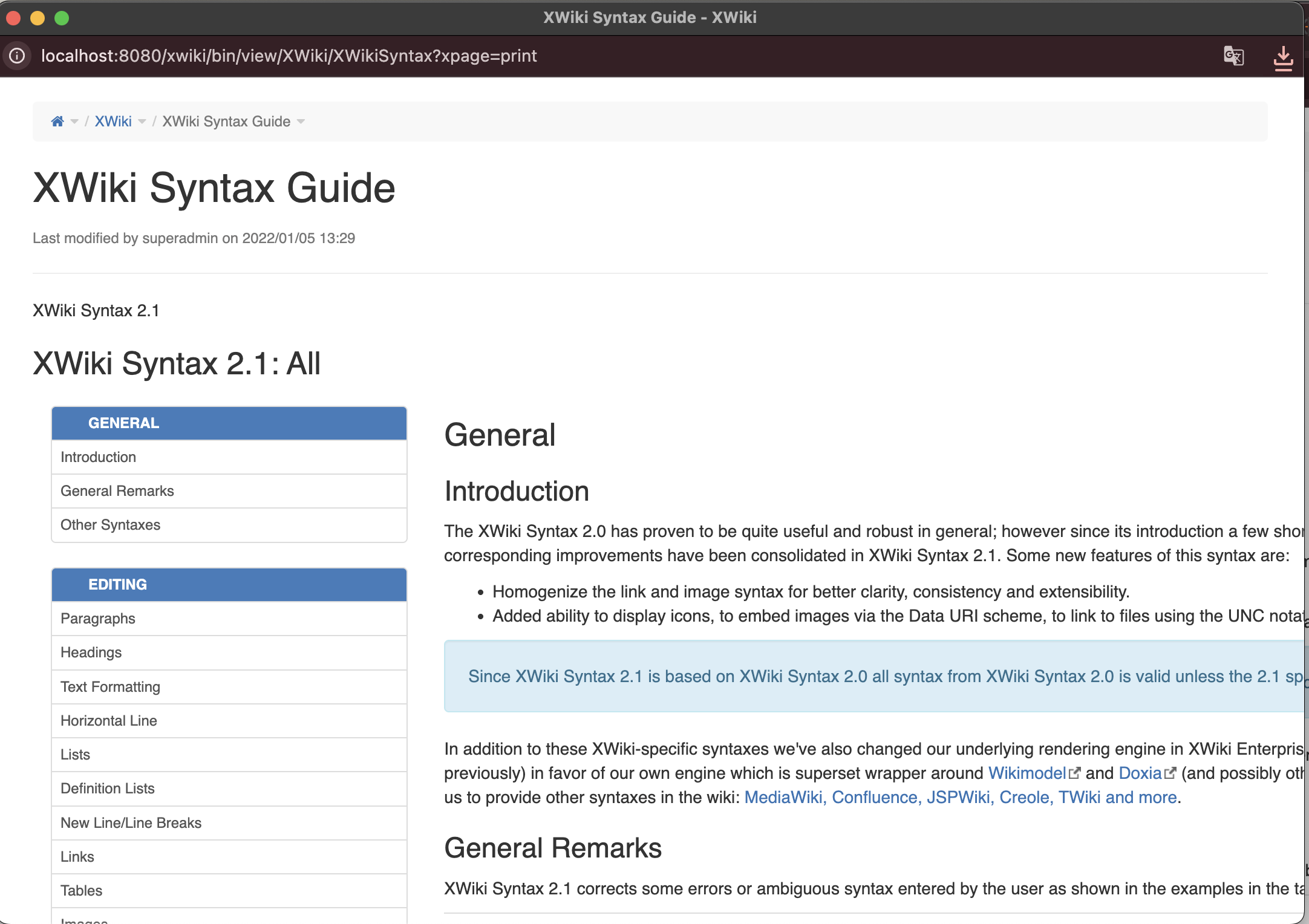
Task: Open the Definition Lists sidebar entry
Action: pyautogui.click(x=108, y=789)
